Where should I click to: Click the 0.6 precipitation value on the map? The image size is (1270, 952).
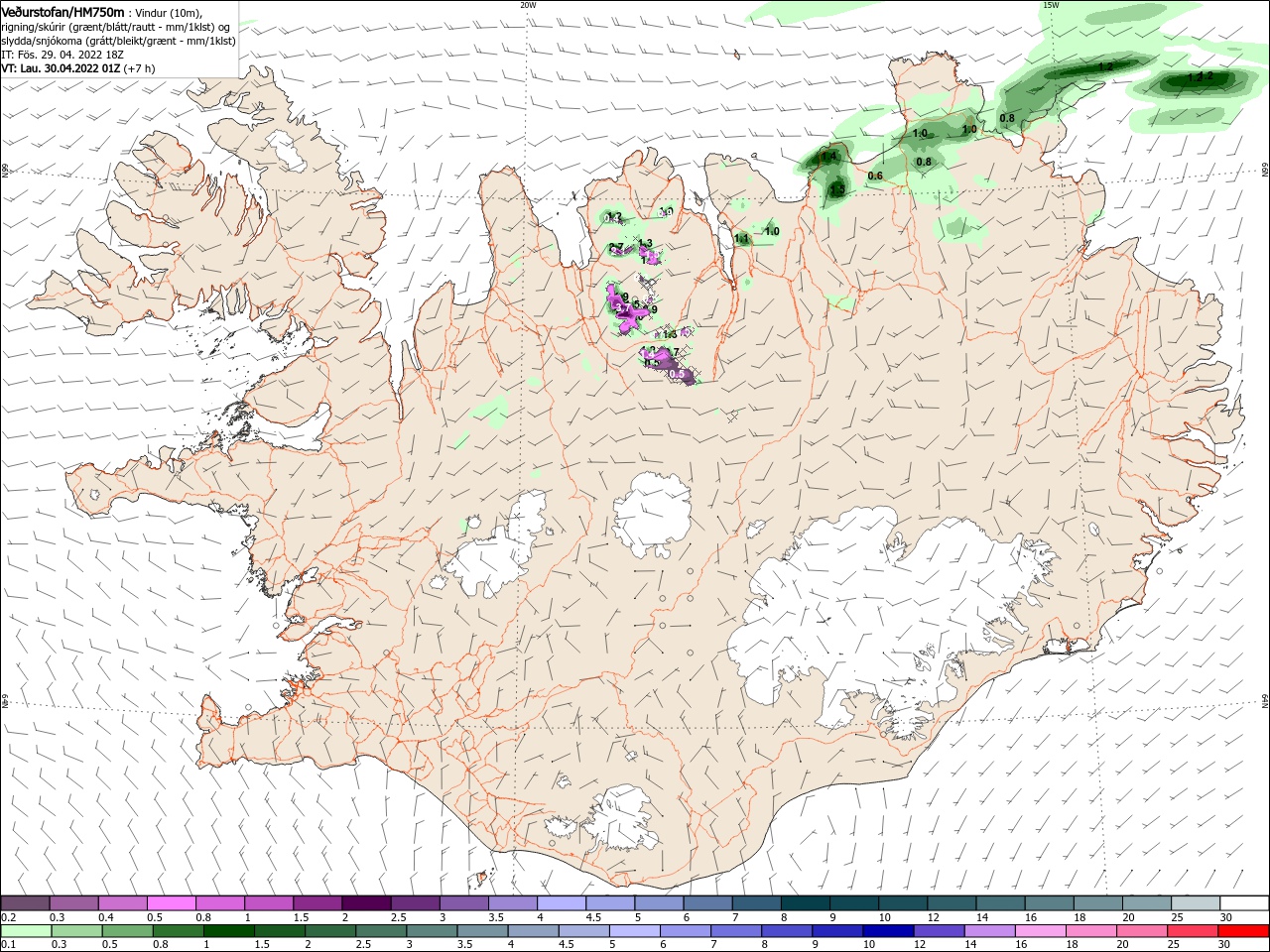pos(875,177)
